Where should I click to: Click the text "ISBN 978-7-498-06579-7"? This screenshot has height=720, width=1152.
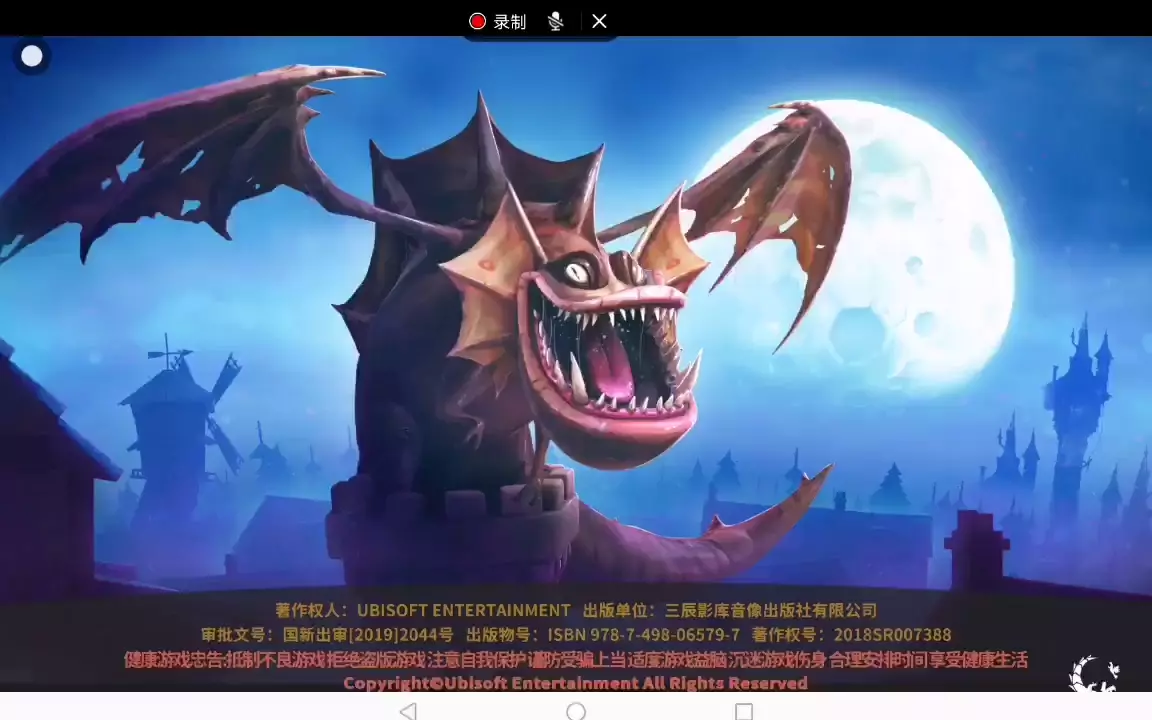(x=644, y=635)
